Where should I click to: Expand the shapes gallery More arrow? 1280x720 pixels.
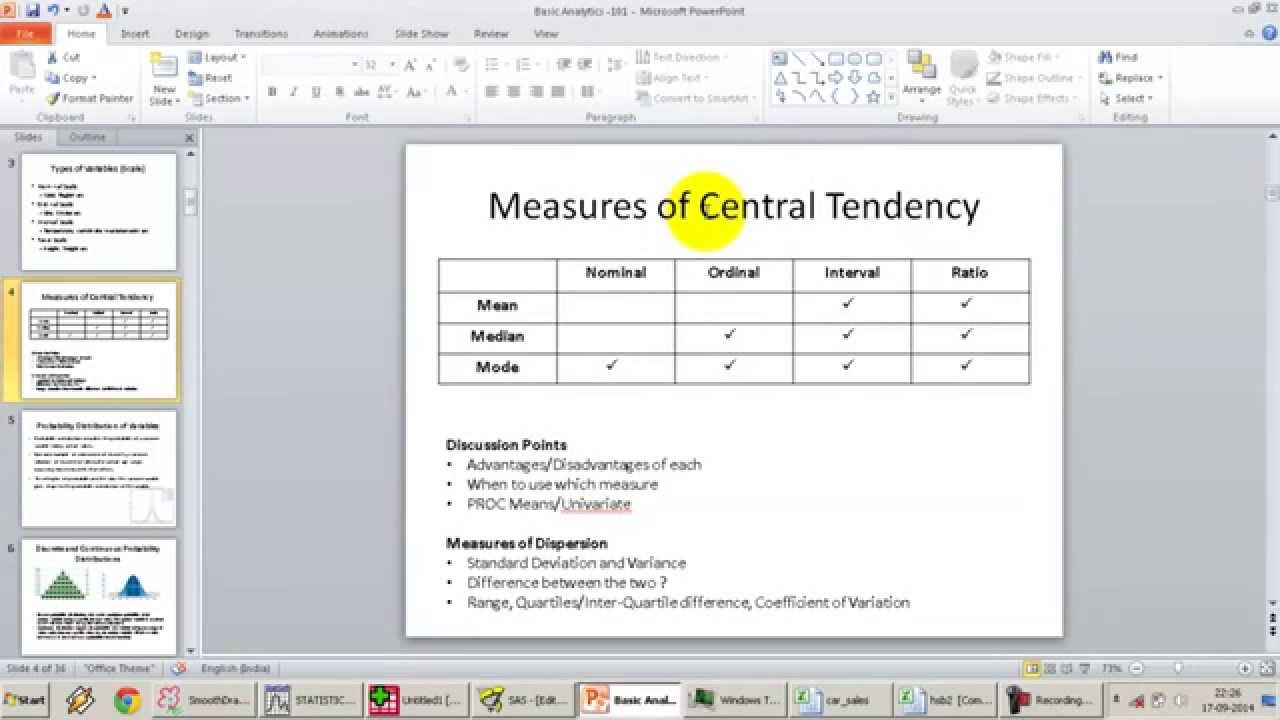tap(891, 97)
